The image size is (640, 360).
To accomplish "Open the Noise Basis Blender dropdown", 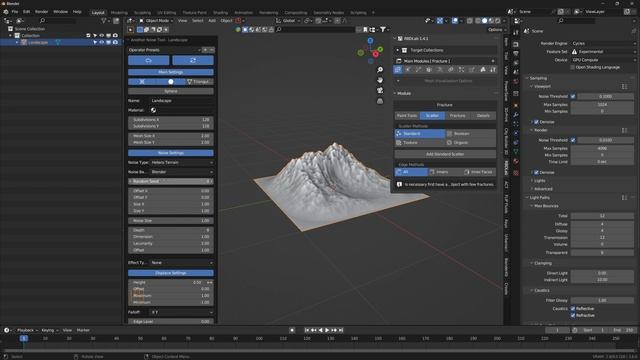I will tap(182, 172).
